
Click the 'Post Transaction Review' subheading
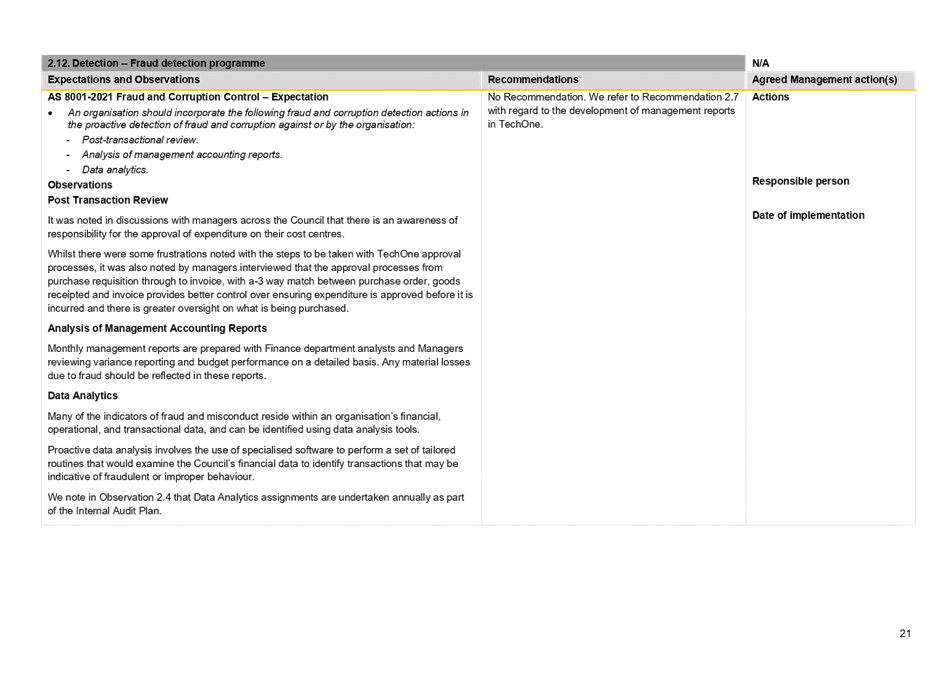[x=107, y=200]
